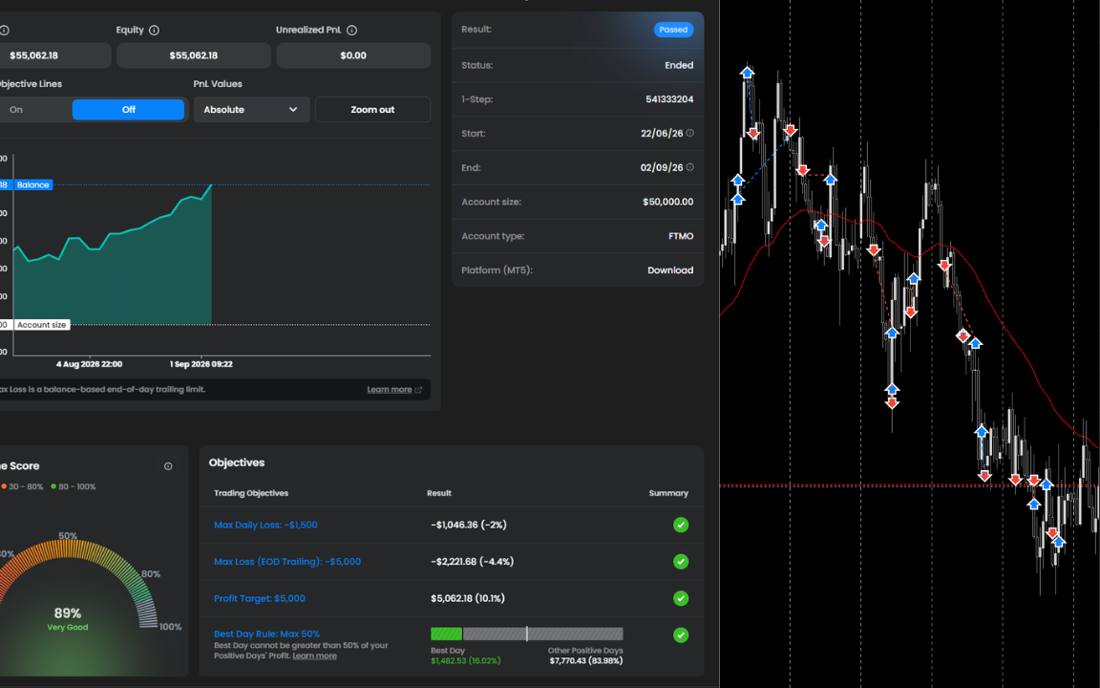Click Profit Target green checkmark icon
Image resolution: width=1100 pixels, height=688 pixels.
point(680,598)
